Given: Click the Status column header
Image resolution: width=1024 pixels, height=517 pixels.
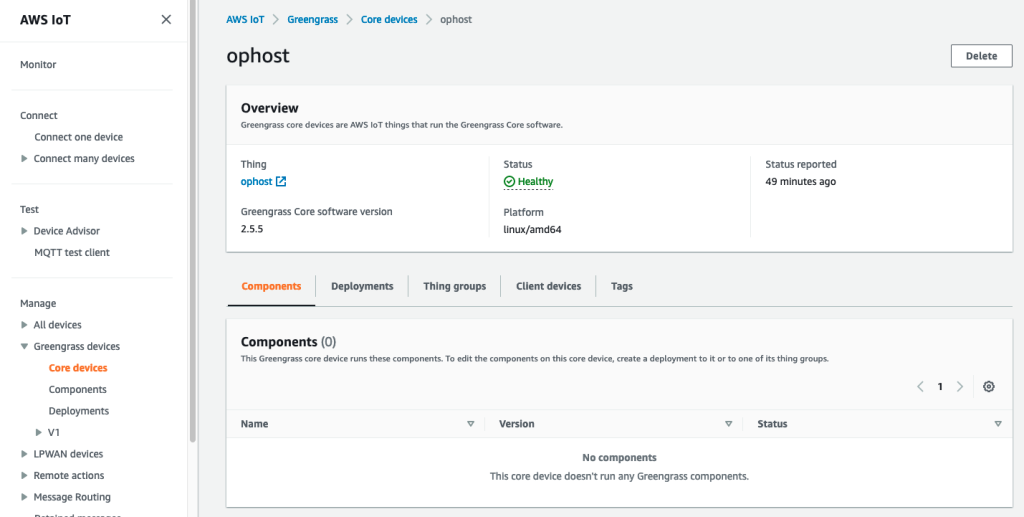Looking at the screenshot, I should tap(772, 424).
